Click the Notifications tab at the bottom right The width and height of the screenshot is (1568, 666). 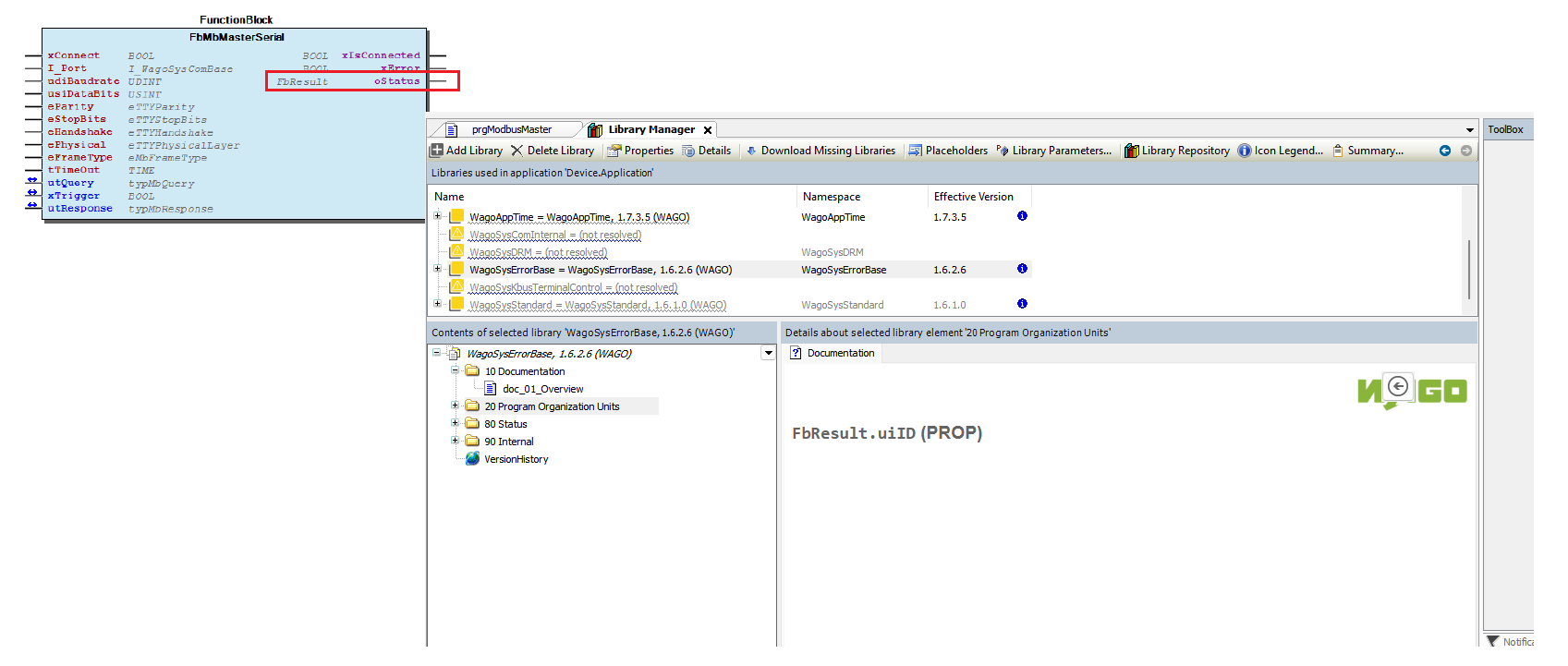1510,641
